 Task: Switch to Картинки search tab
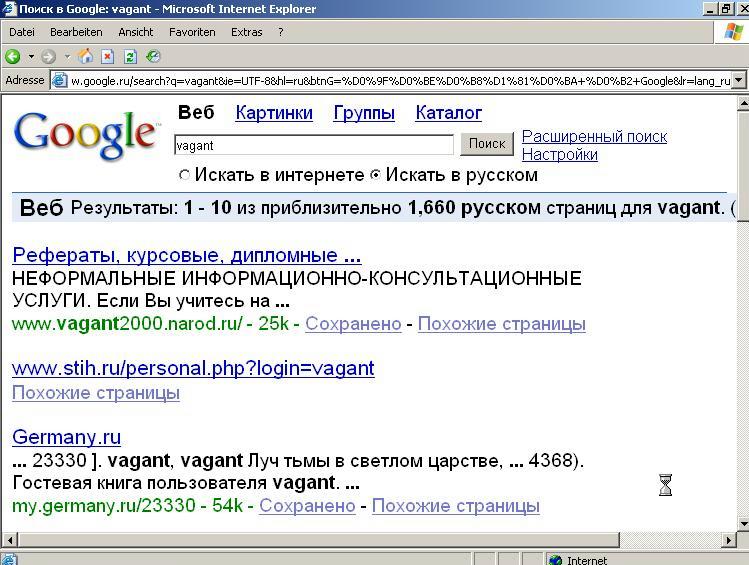274,113
